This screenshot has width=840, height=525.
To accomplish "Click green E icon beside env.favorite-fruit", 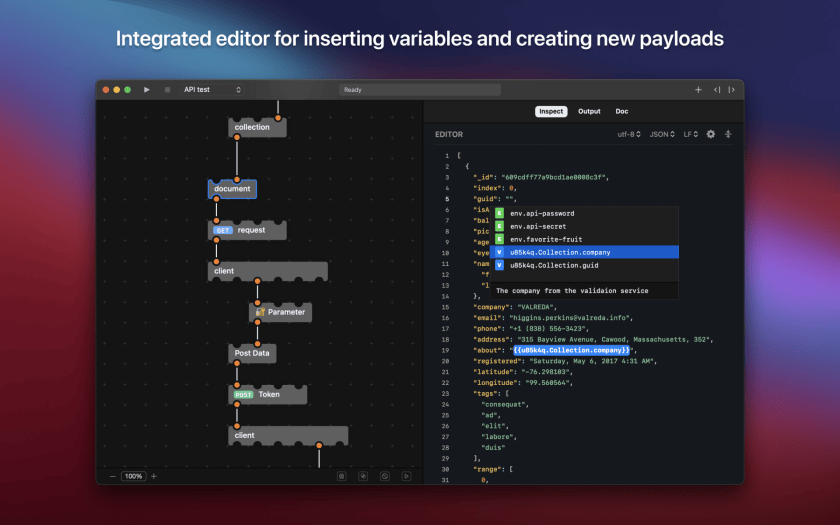I will click(499, 239).
